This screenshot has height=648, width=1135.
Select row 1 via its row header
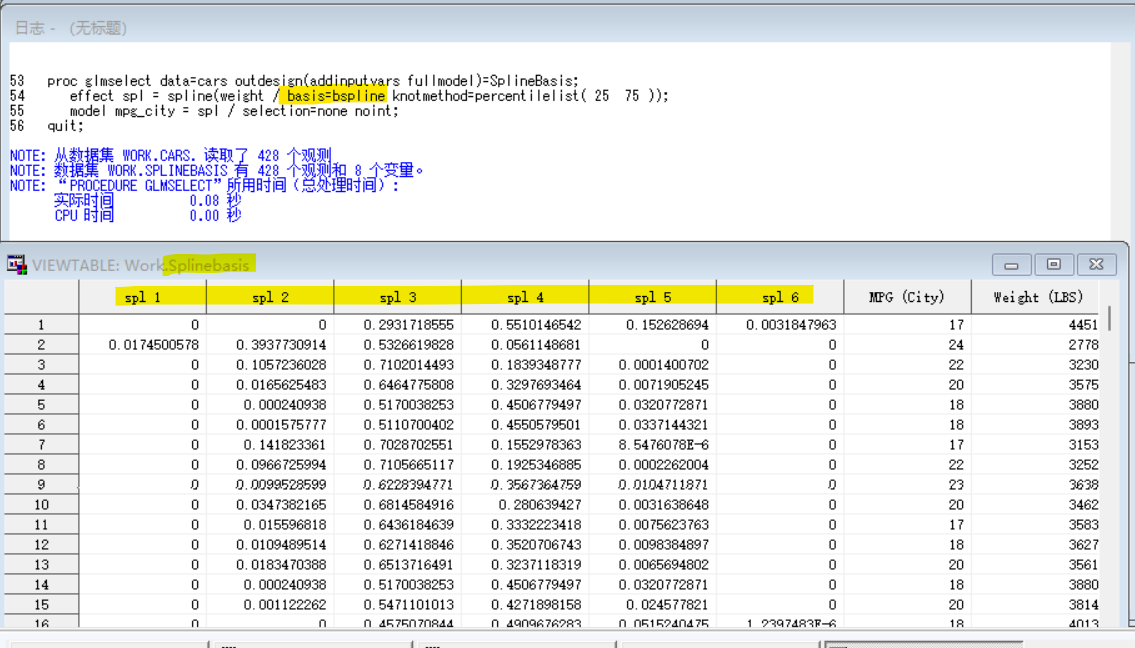[42, 325]
